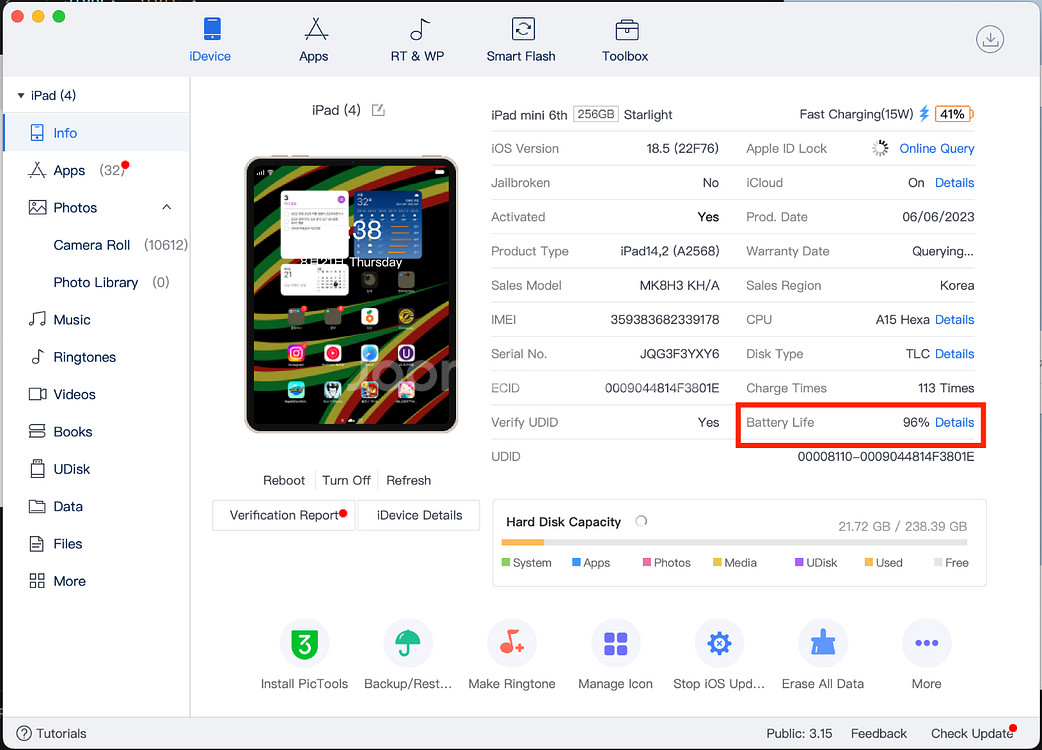Click Online Query for Apple ID Lock
The height and width of the screenshot is (750, 1042).
pyautogui.click(x=936, y=149)
